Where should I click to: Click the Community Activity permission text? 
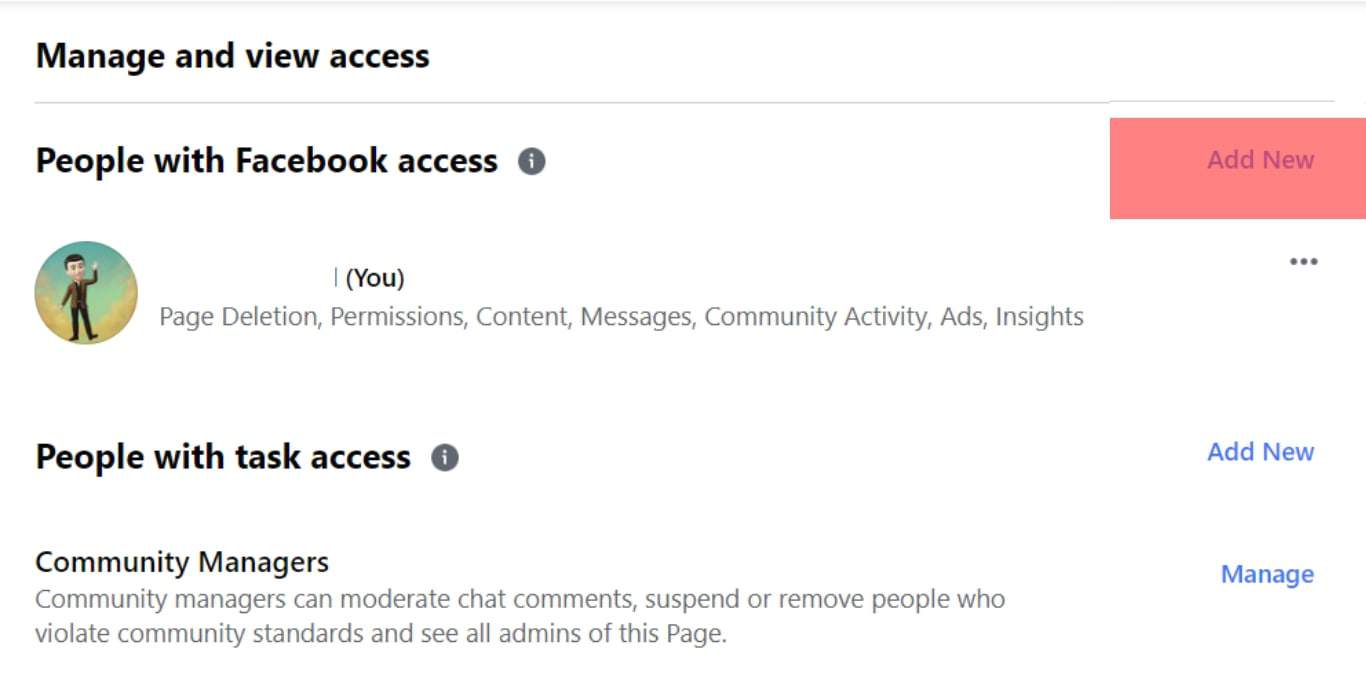816,317
